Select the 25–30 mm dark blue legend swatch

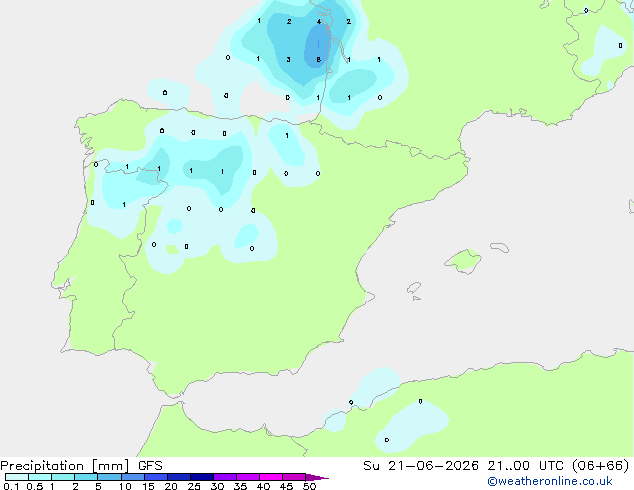tap(202, 477)
